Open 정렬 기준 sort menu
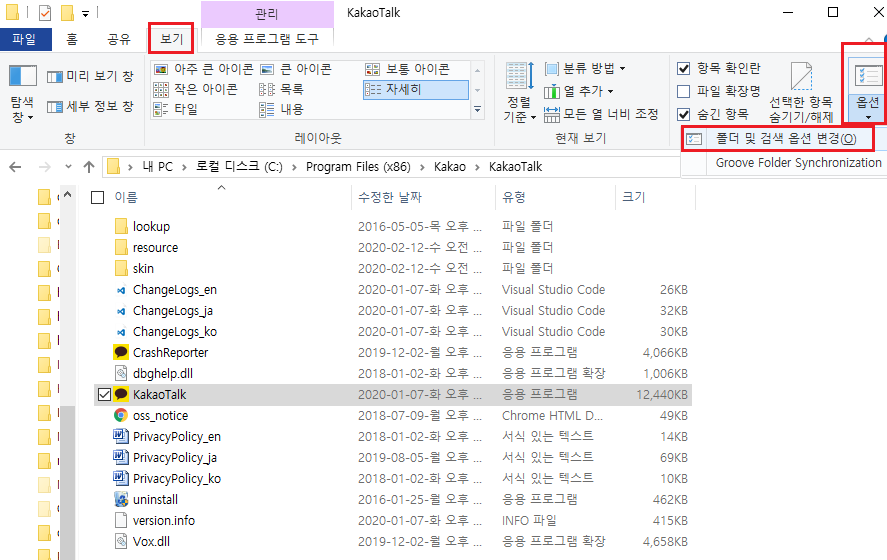Image resolution: width=887 pixels, height=560 pixels. (x=519, y=92)
